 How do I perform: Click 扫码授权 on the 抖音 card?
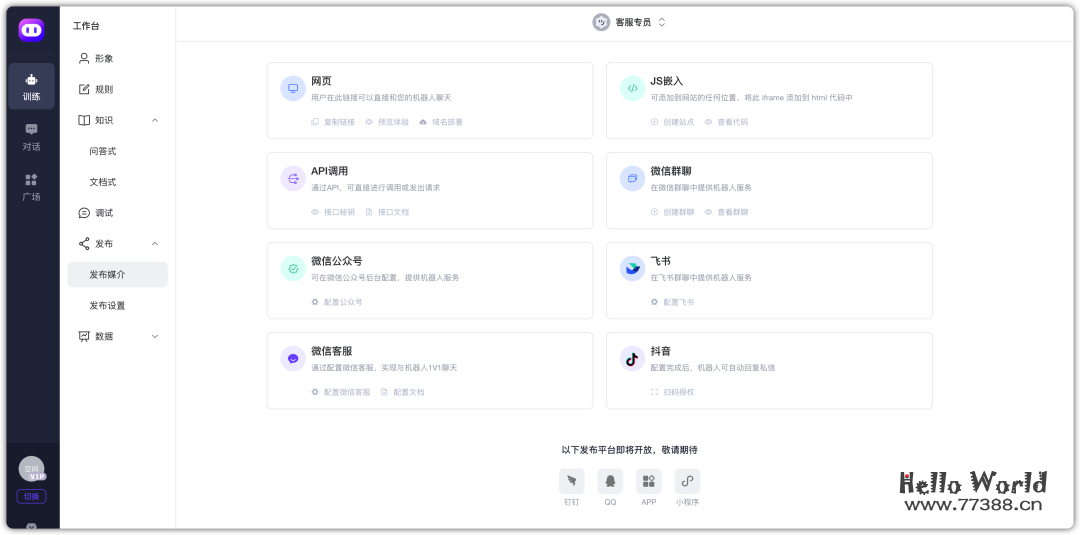(x=672, y=392)
